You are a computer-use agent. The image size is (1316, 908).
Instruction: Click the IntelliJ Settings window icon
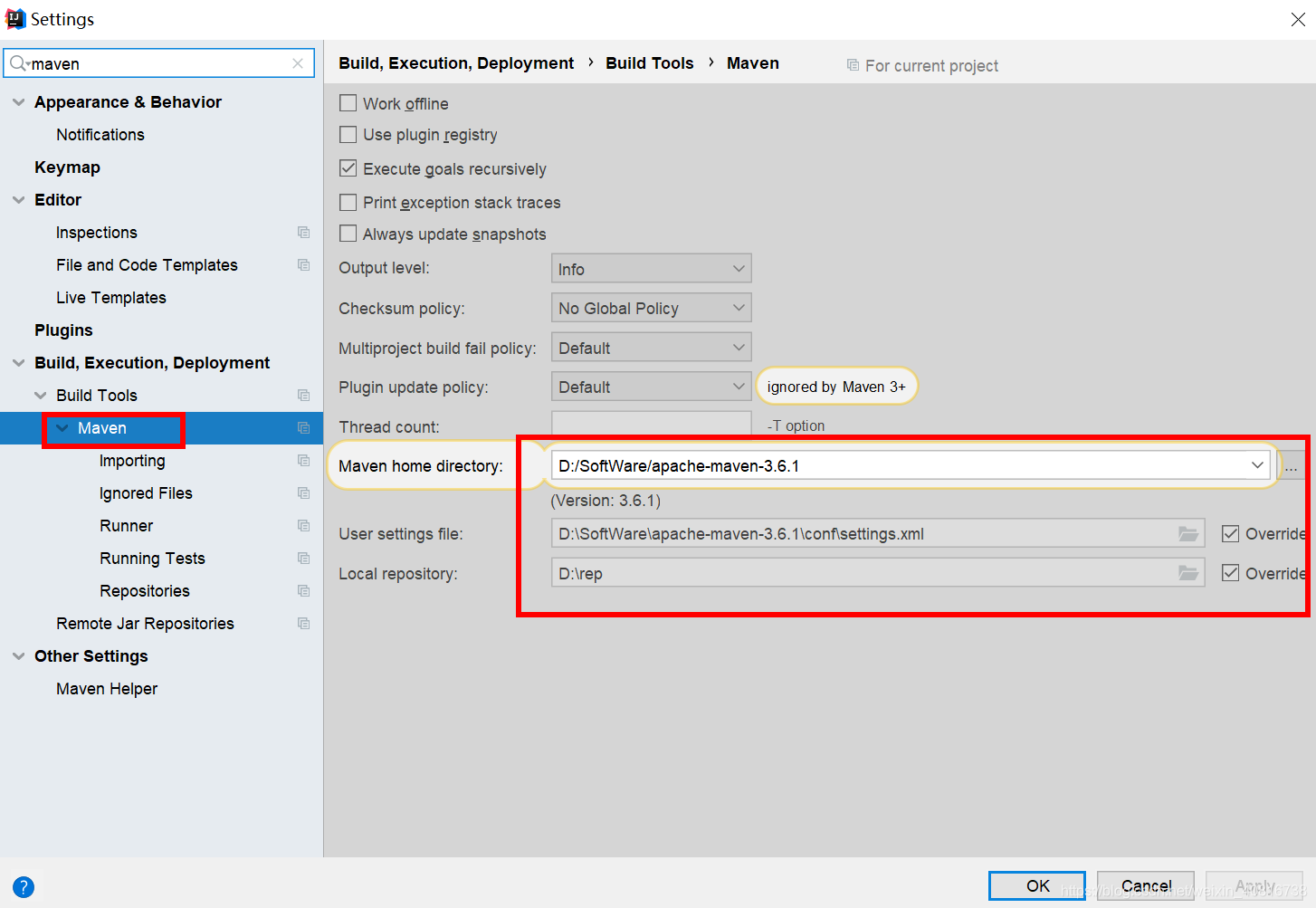pyautogui.click(x=15, y=19)
